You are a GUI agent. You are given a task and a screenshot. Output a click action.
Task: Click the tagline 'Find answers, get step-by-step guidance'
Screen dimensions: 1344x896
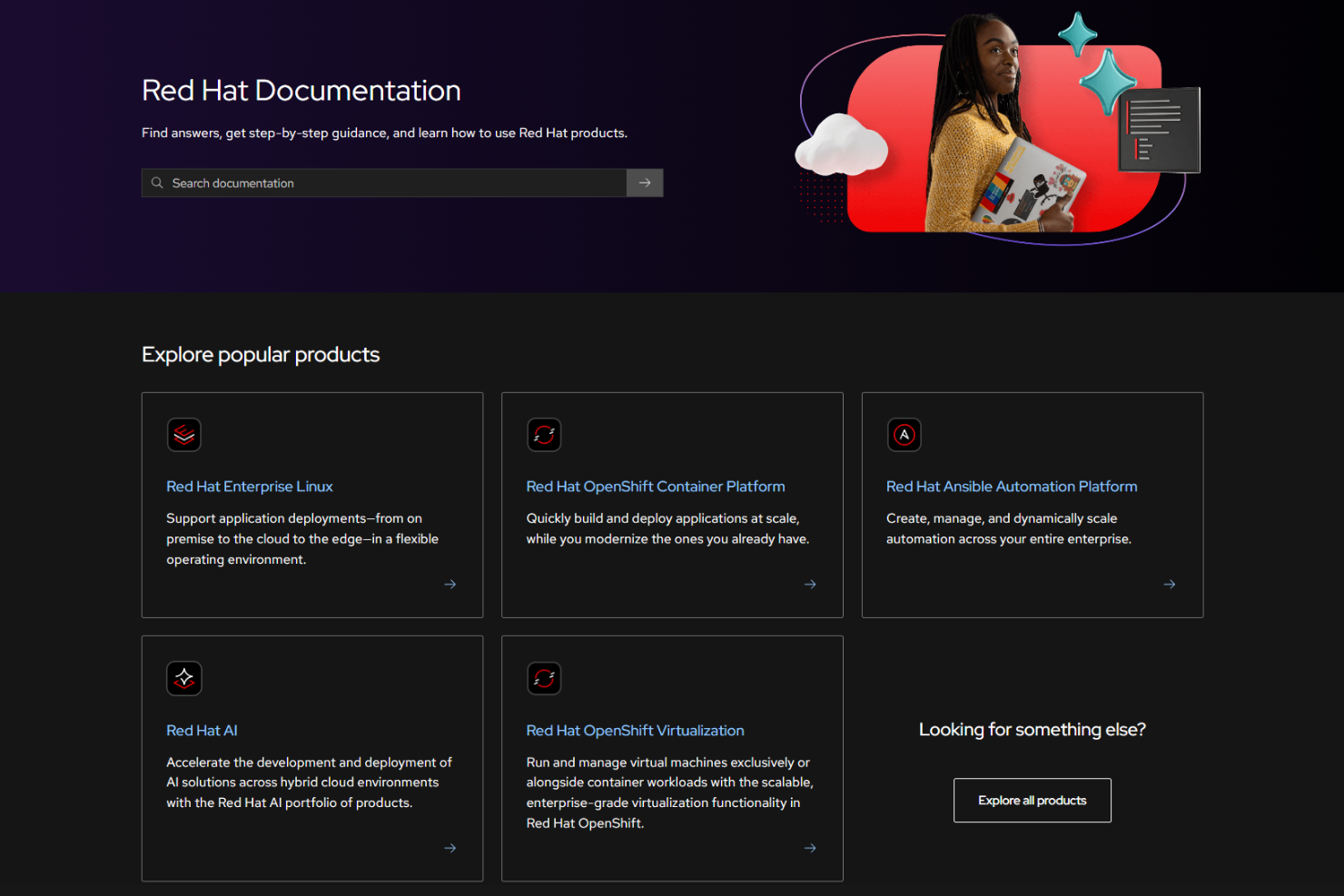coord(384,133)
